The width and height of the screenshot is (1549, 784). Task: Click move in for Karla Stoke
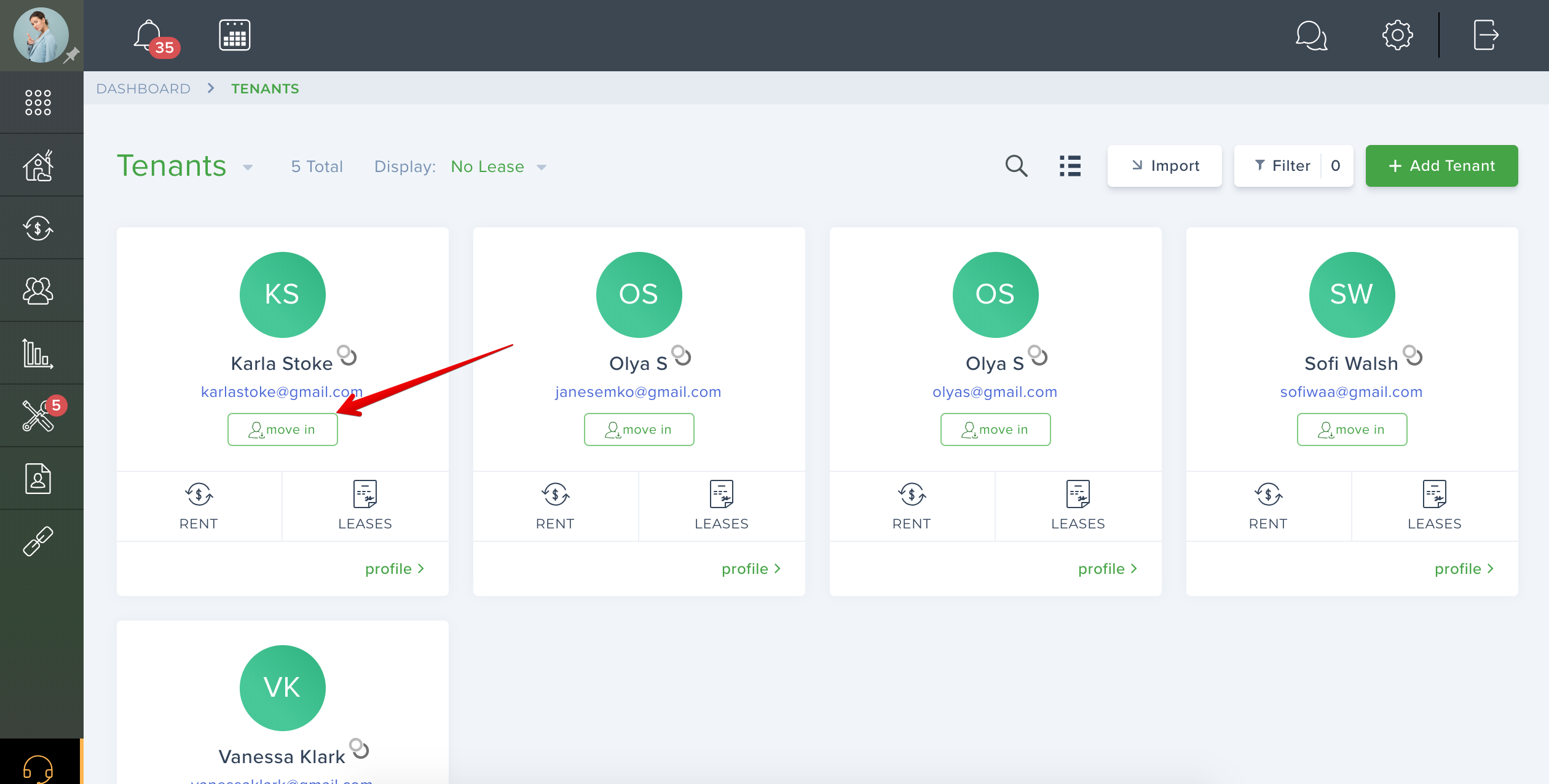point(283,429)
